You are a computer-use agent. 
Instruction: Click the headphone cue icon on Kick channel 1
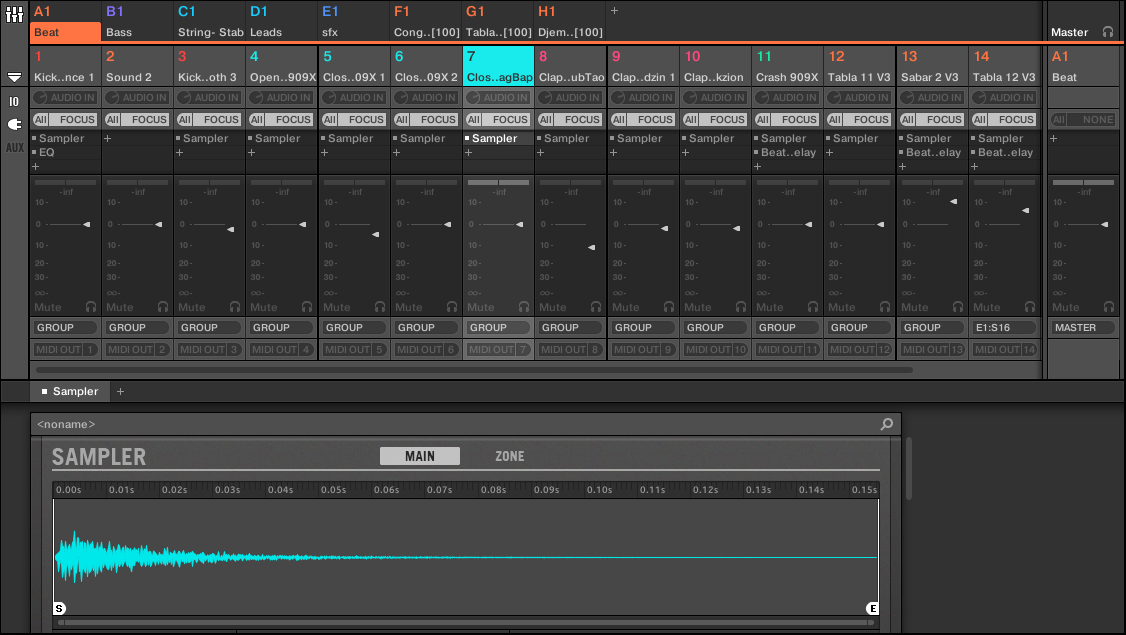pyautogui.click(x=90, y=307)
